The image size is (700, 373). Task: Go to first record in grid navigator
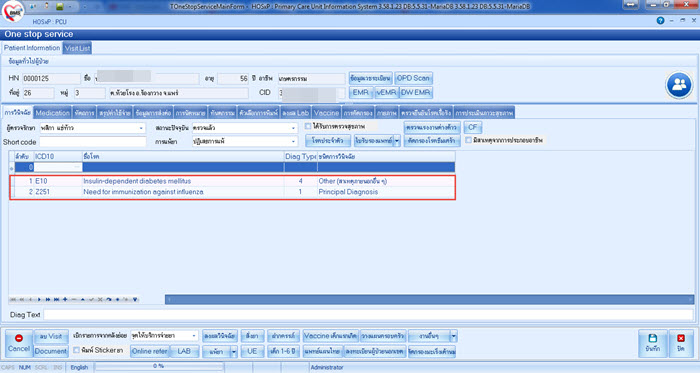pyautogui.click(x=13, y=299)
